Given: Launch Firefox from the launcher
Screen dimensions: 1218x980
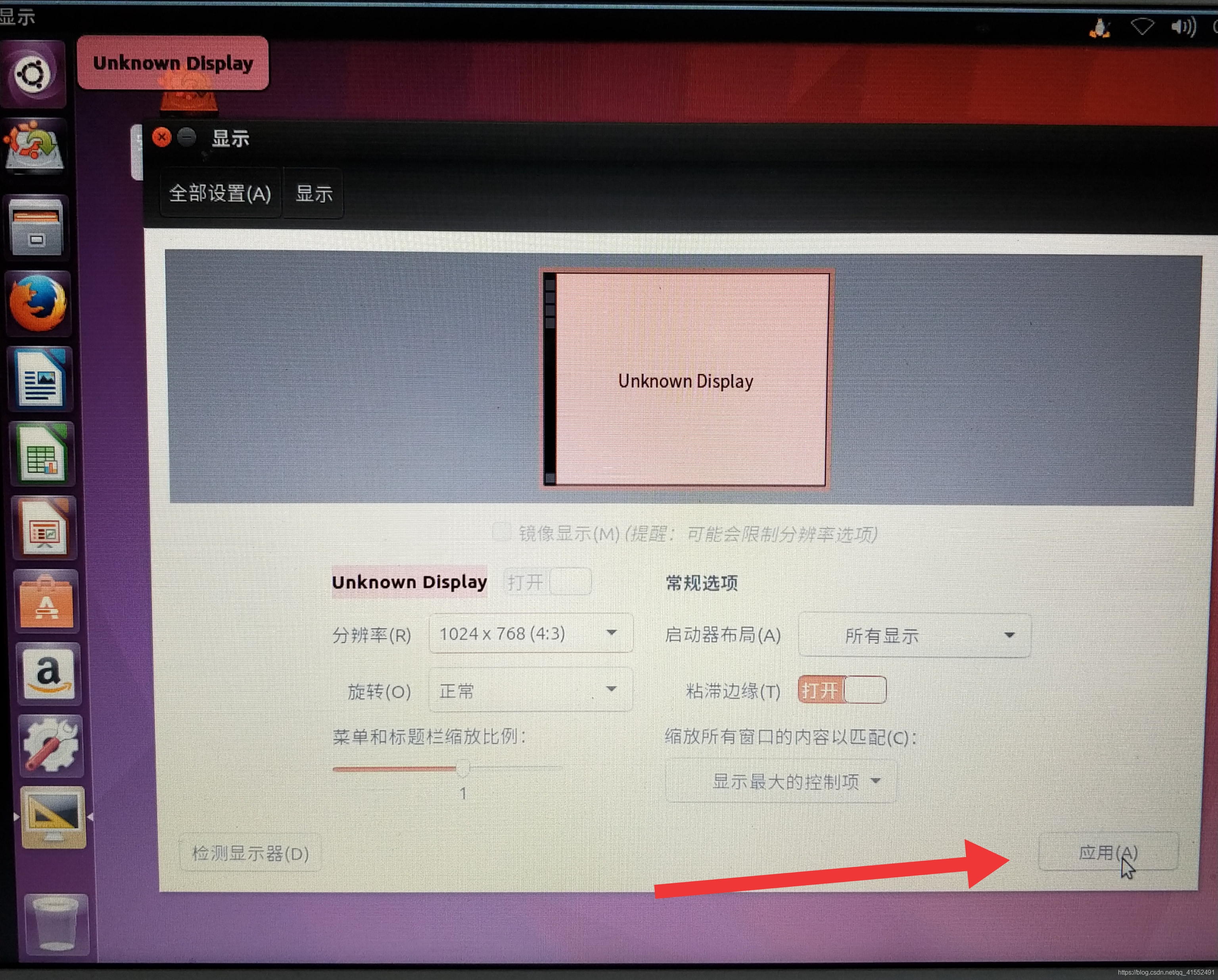Looking at the screenshot, I should point(38,303).
